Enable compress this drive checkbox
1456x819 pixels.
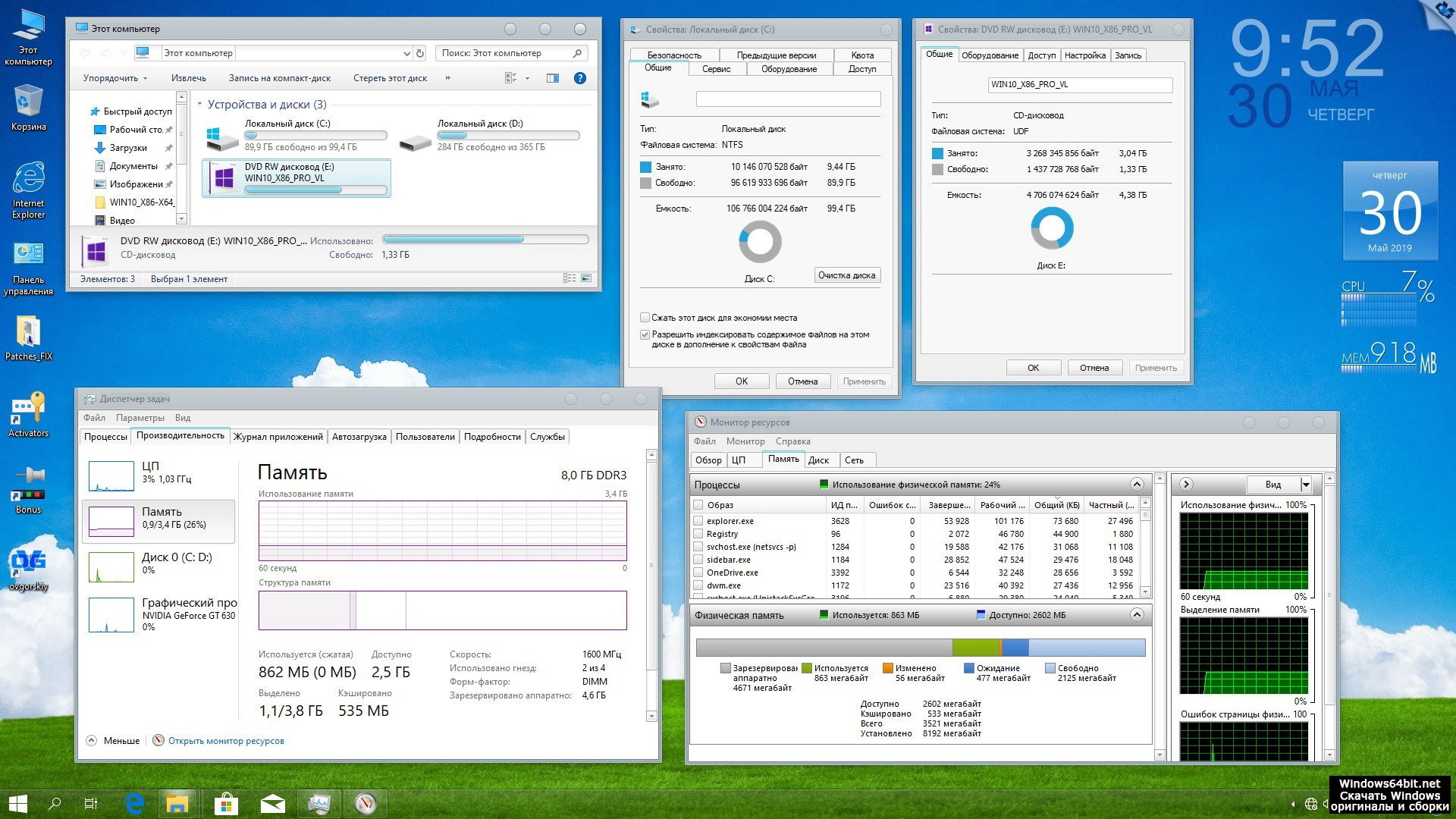(x=645, y=318)
